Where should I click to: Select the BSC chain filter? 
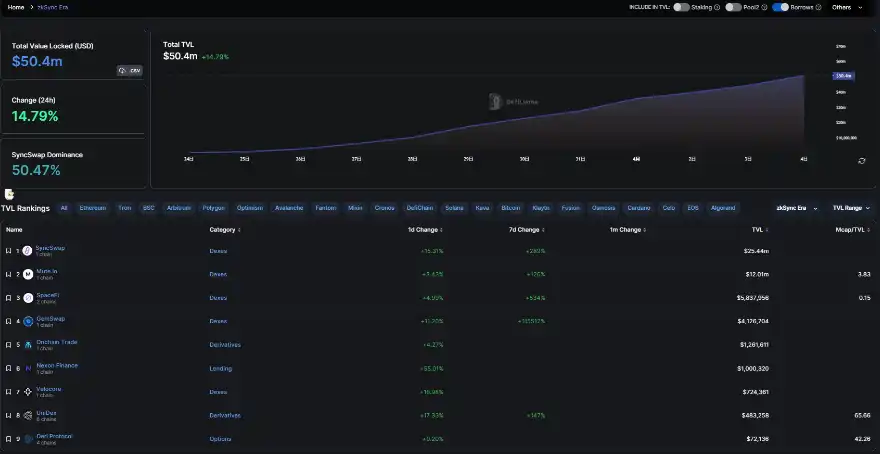149,208
